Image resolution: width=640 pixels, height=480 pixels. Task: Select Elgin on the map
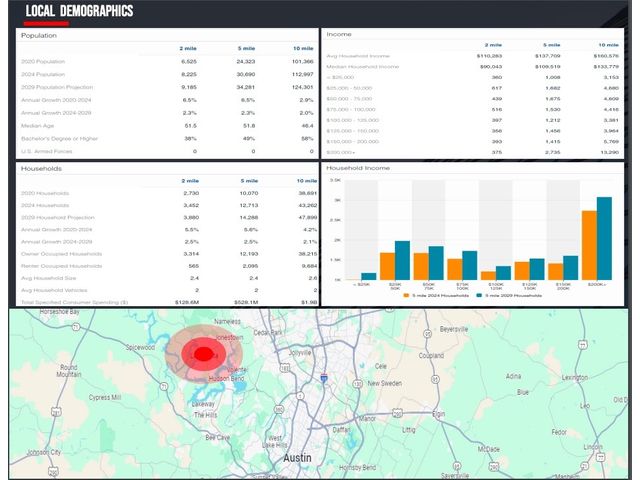click(x=439, y=414)
